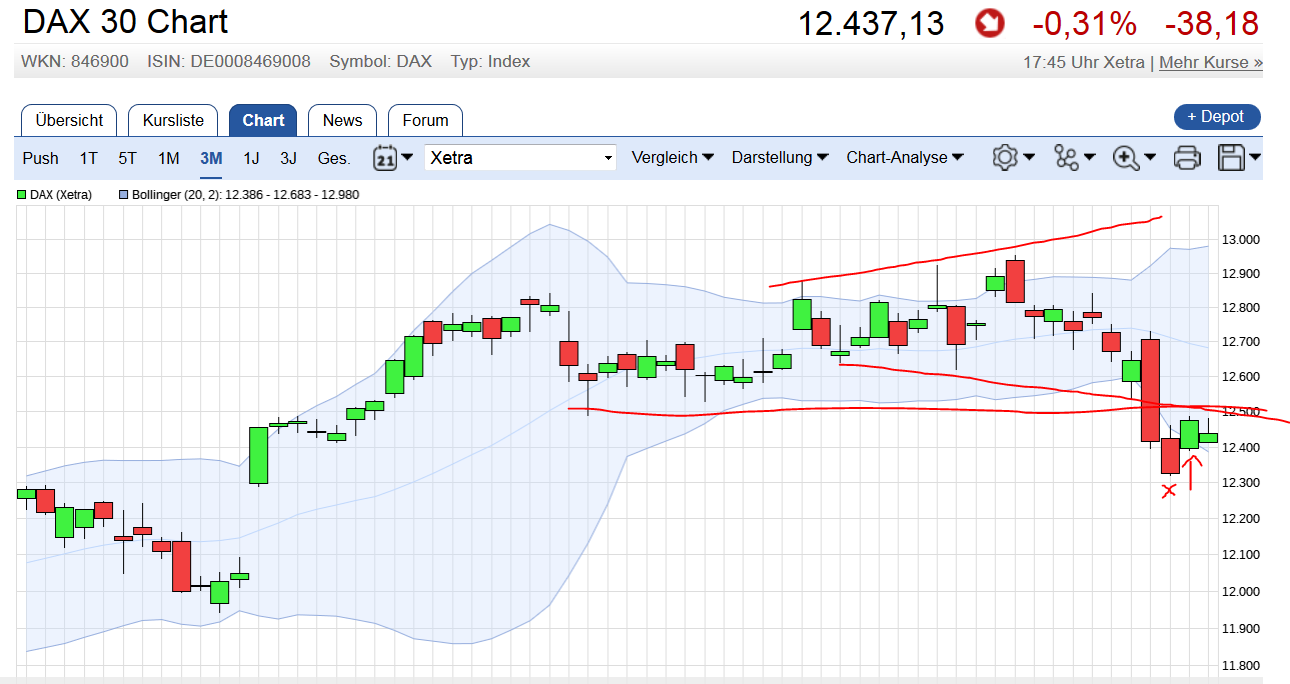This screenshot has height=684, width=1290.
Task: Click the absolute change -38,18
Action: 1211,24
